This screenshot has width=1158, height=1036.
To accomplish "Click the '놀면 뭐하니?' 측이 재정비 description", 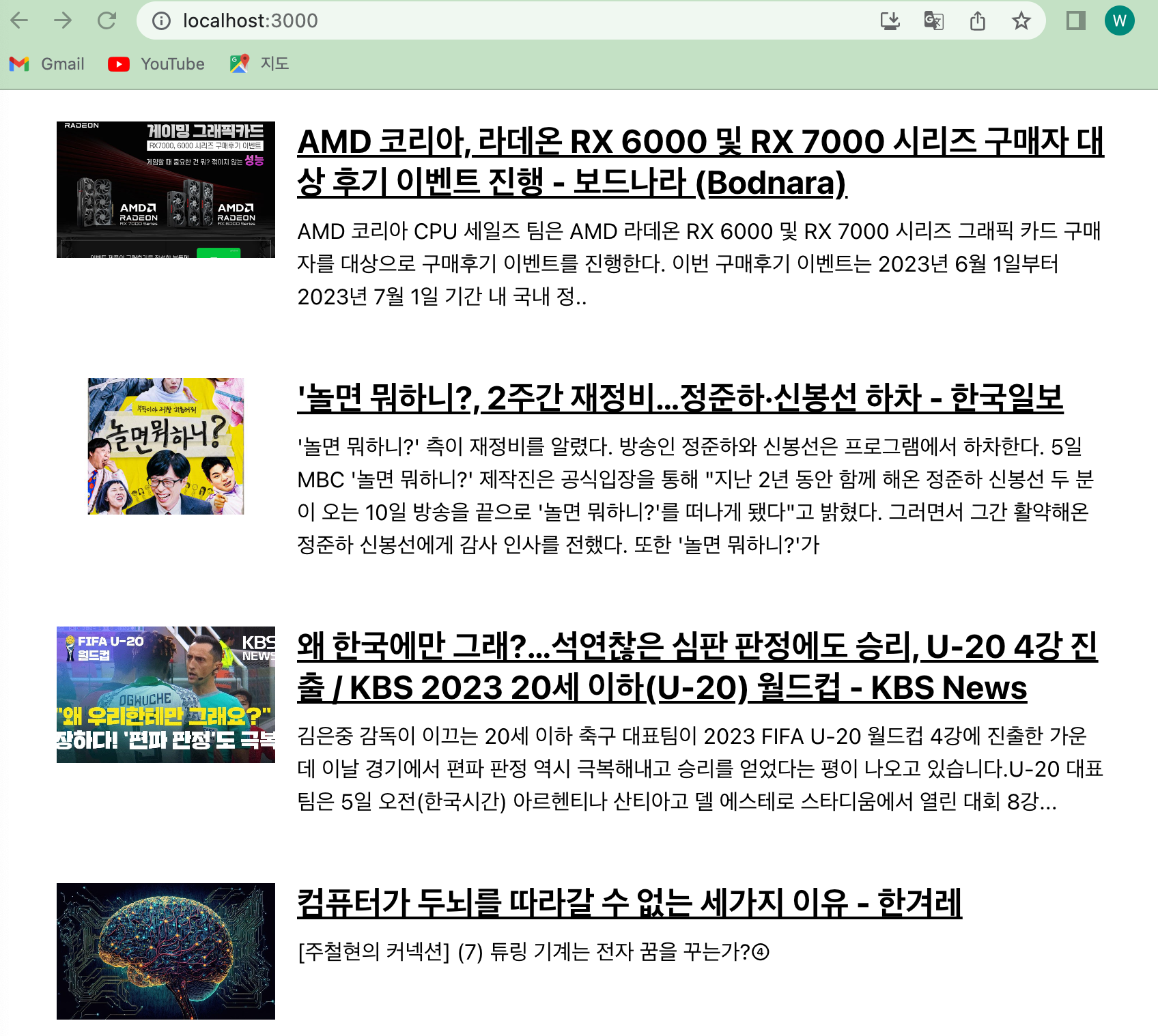I will 696,495.
